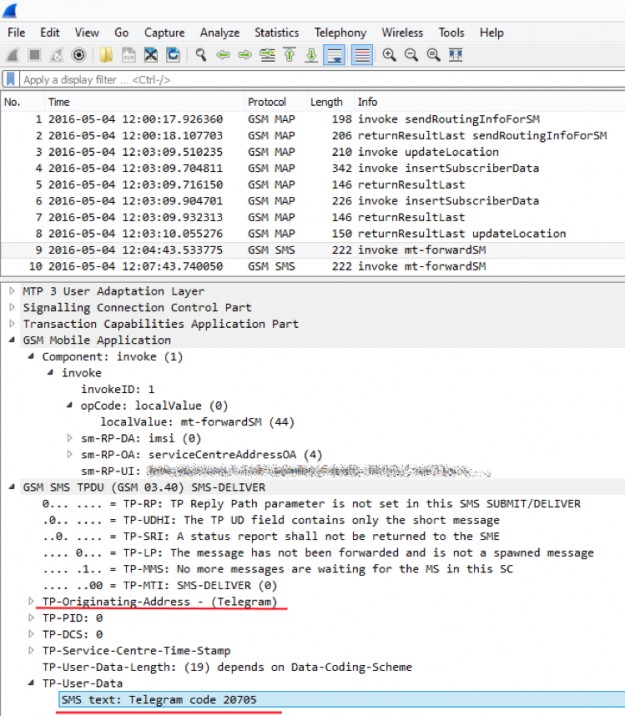
Task: Toggle auto-scroll during live capture
Action: click(335, 55)
